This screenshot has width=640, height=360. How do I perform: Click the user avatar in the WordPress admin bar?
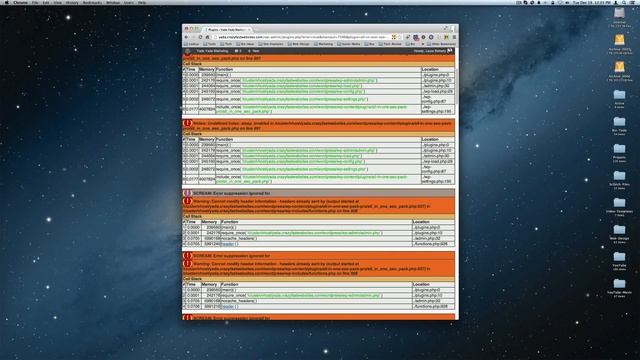click(449, 51)
